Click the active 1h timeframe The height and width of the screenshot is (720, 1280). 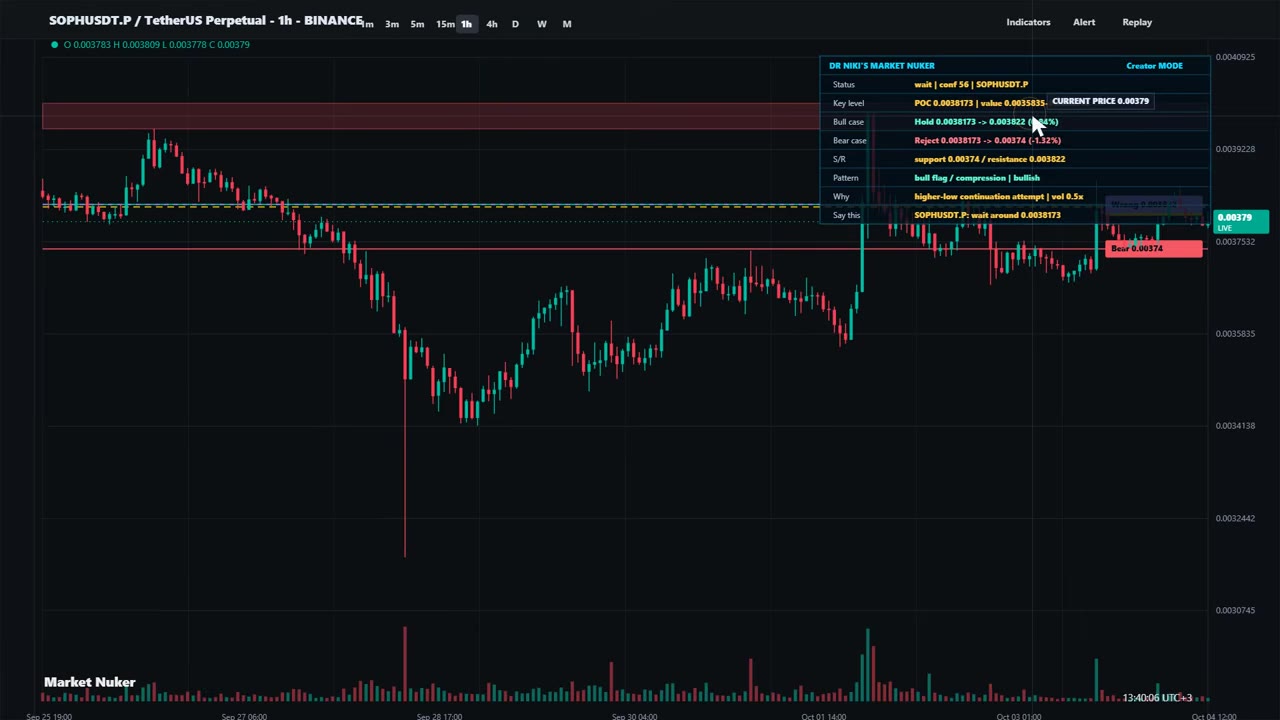466,24
